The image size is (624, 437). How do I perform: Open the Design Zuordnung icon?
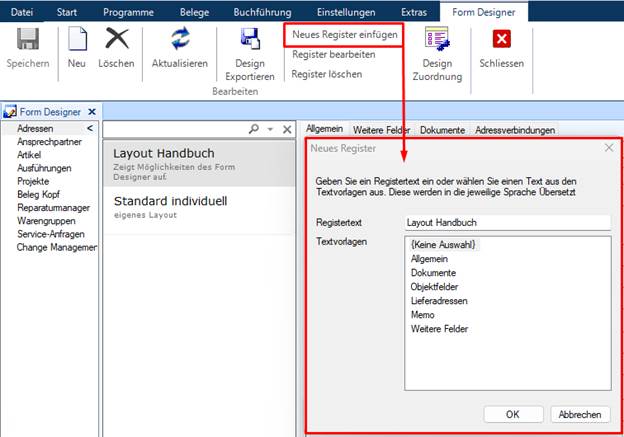coord(437,39)
